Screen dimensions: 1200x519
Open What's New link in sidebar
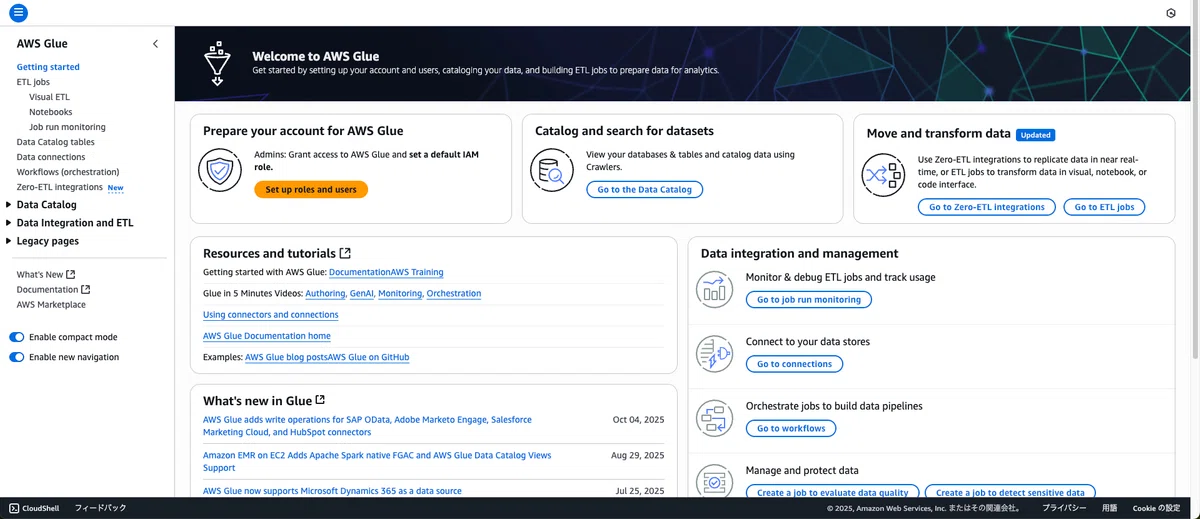tap(46, 274)
